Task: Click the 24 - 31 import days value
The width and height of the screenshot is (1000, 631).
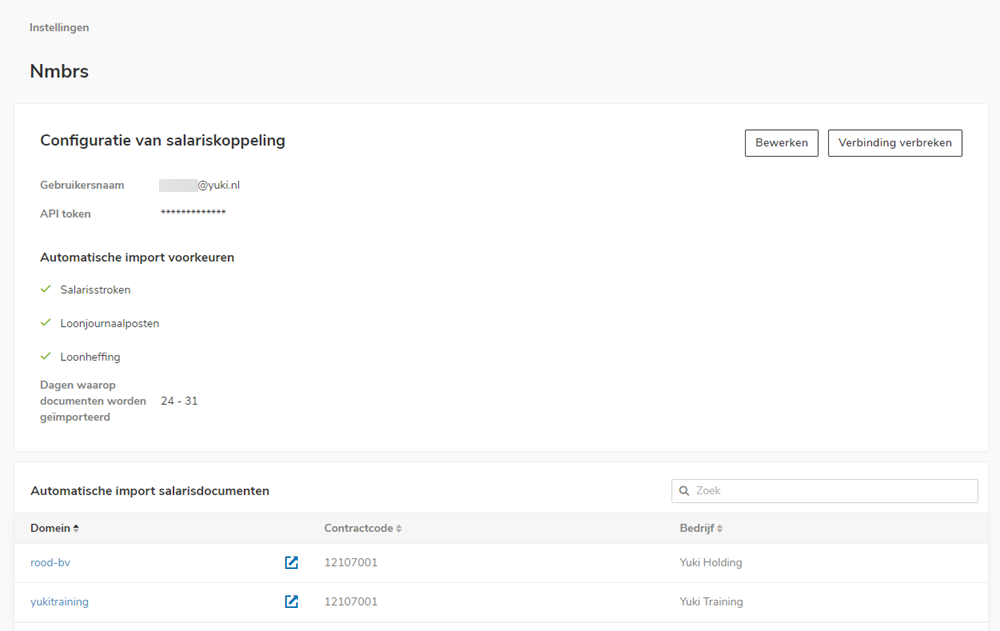Action: tap(179, 401)
